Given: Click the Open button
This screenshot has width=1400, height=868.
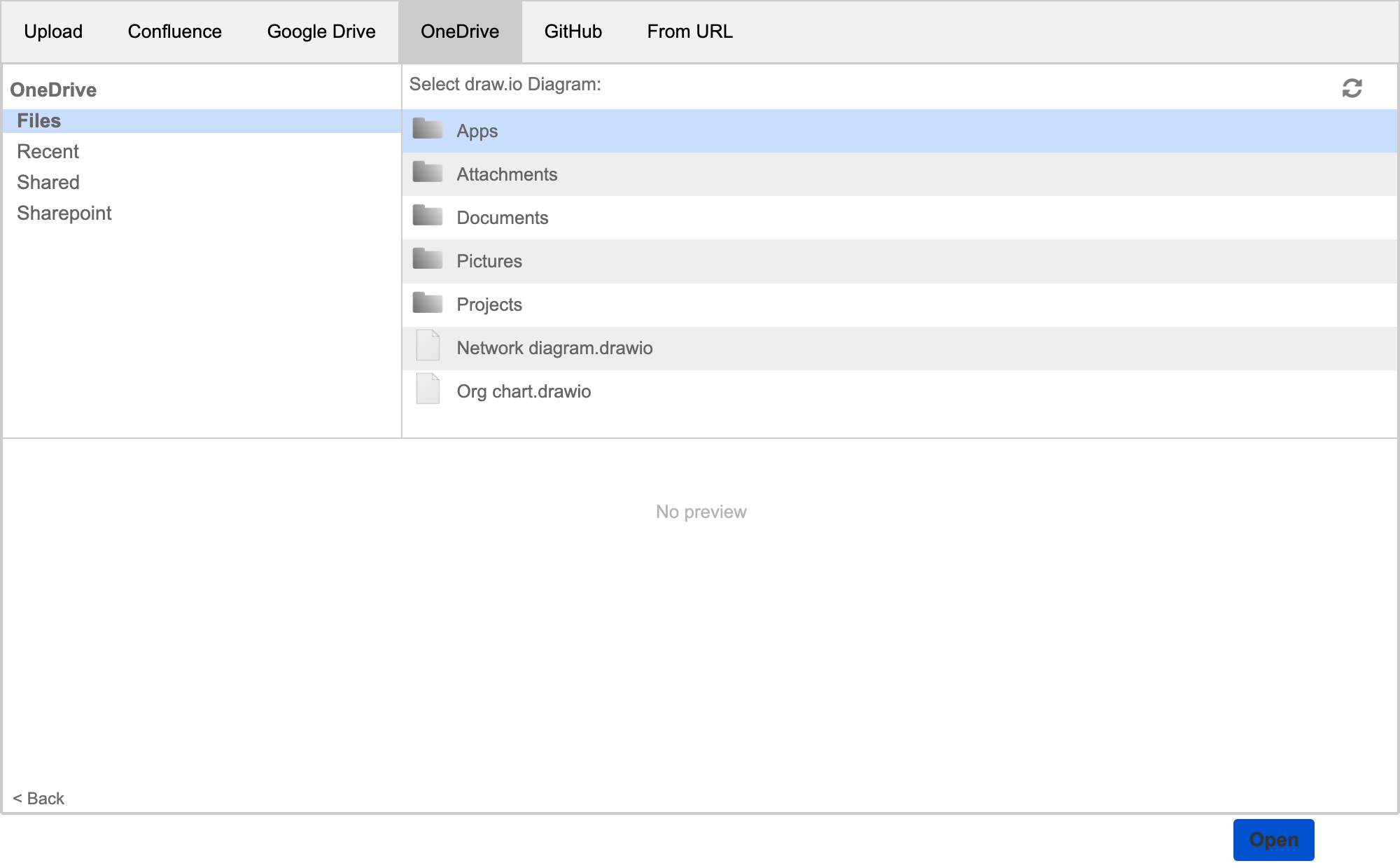Looking at the screenshot, I should pyautogui.click(x=1274, y=840).
